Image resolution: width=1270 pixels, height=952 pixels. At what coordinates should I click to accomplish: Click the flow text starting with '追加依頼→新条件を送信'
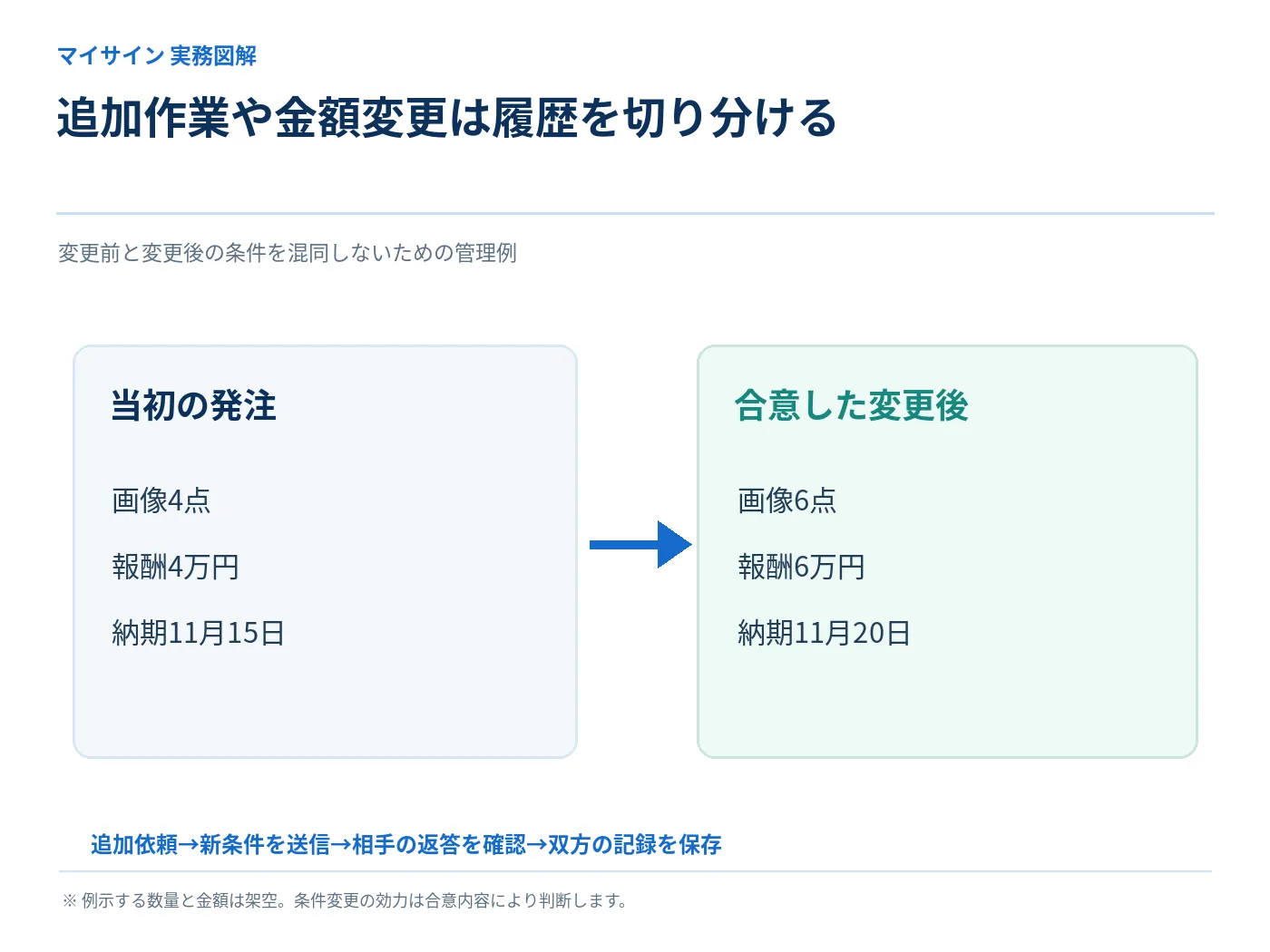[406, 845]
